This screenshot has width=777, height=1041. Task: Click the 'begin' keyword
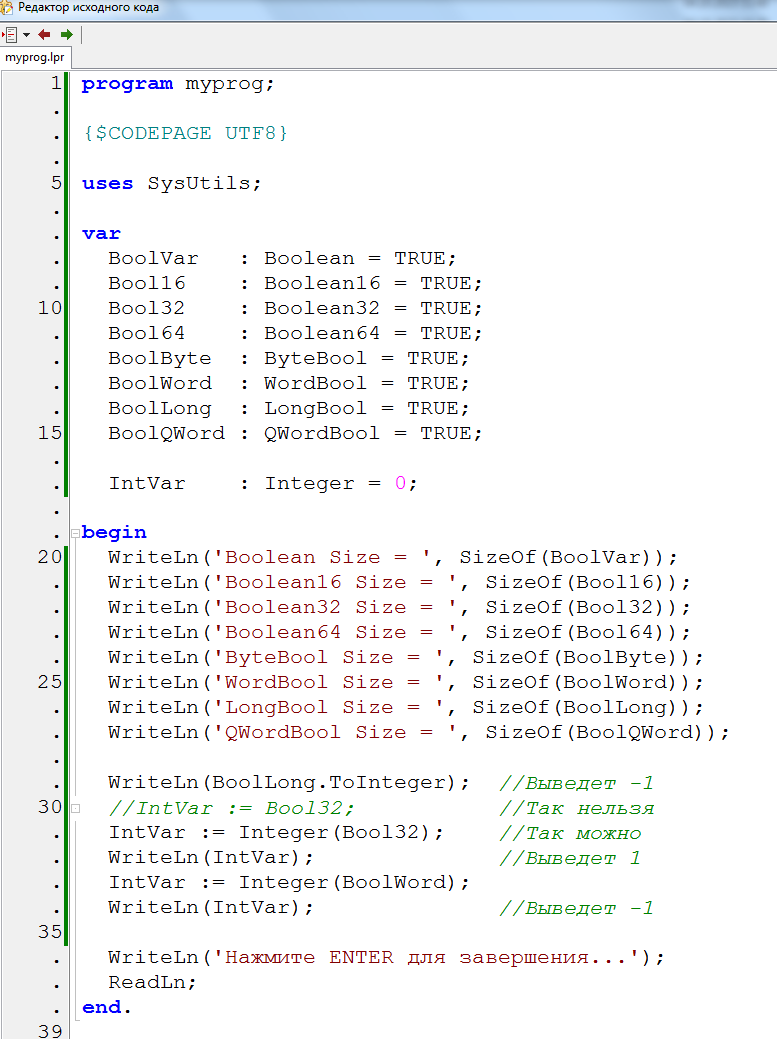pos(114,533)
